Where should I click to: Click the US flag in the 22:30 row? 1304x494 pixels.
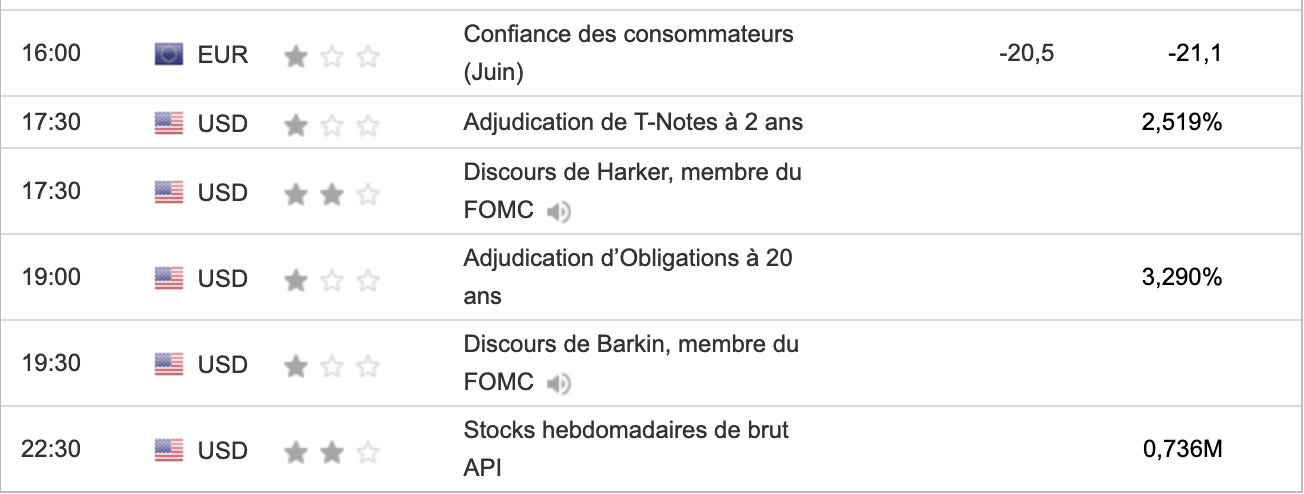coord(169,451)
